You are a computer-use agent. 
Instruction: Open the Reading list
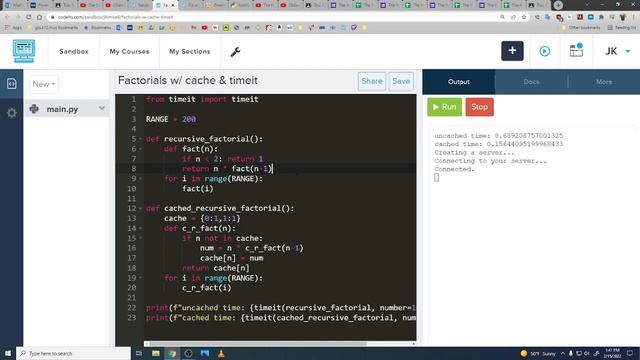click(622, 28)
